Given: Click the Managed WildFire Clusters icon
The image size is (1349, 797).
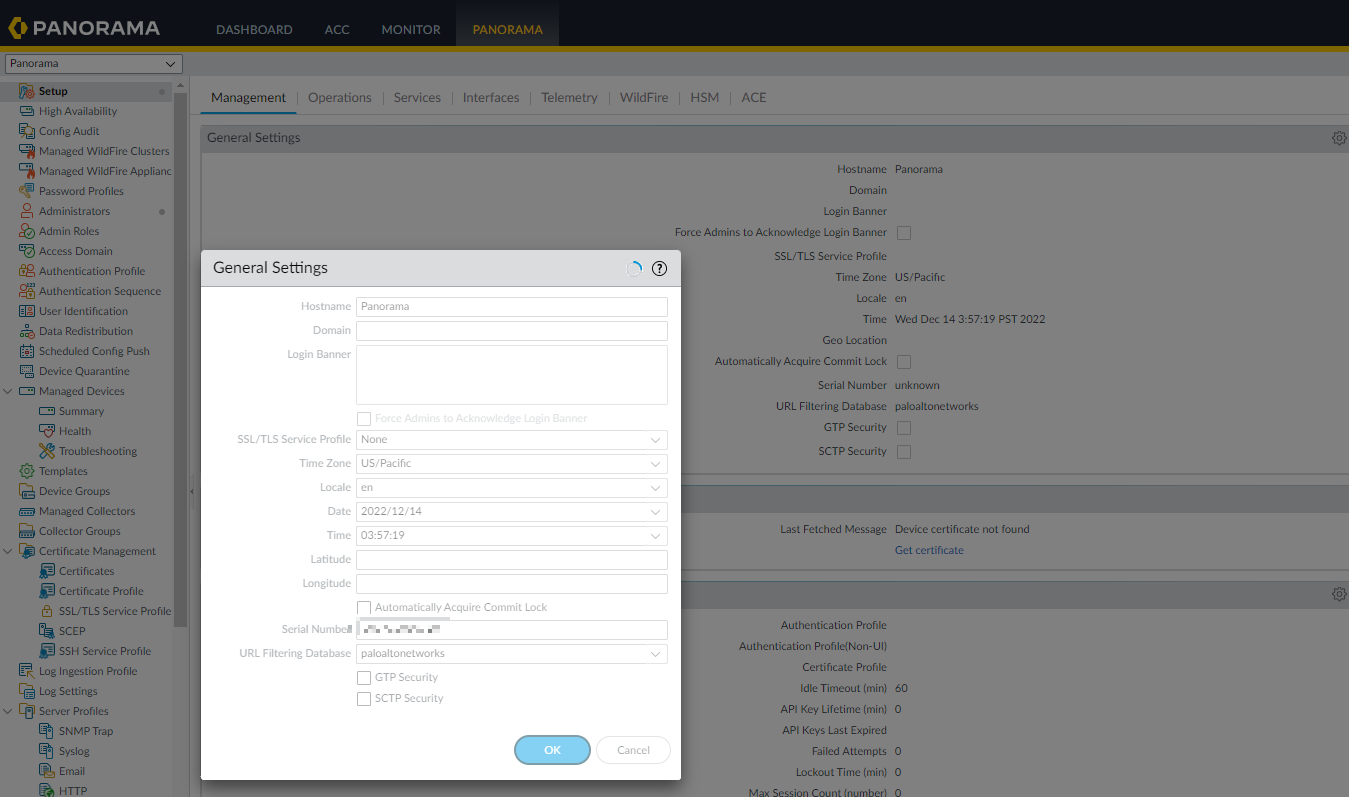Looking at the screenshot, I should 27,151.
